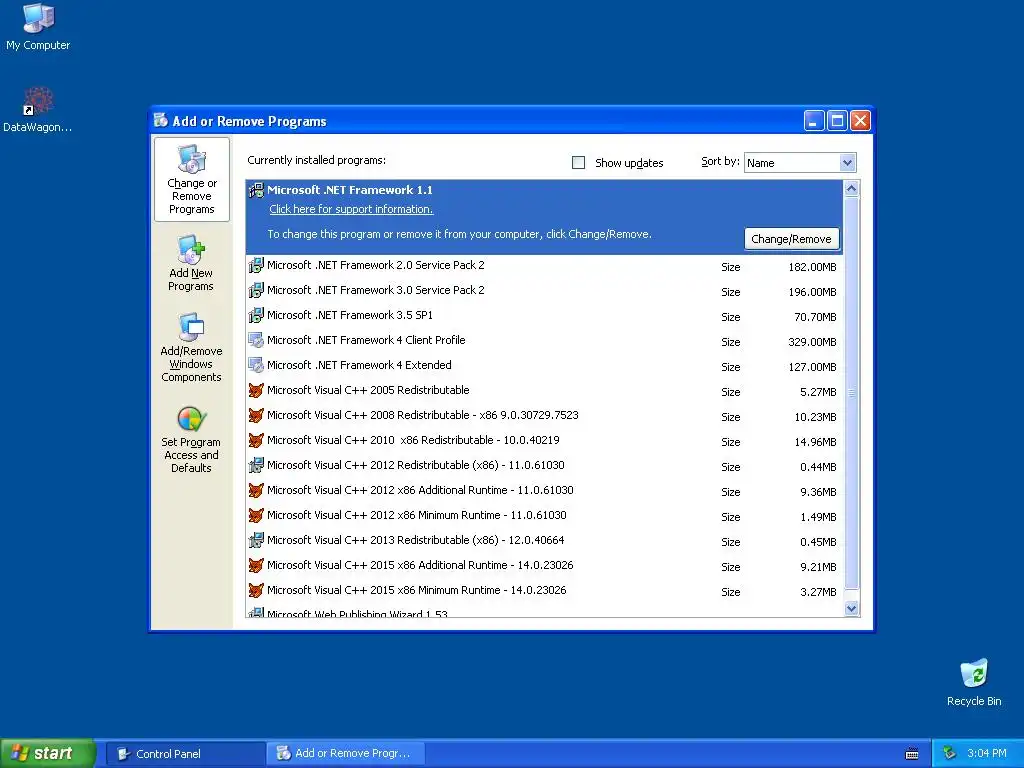This screenshot has height=768, width=1024.
Task: Select Microsoft .NET Framework 4 Extended row
Action: (545, 366)
